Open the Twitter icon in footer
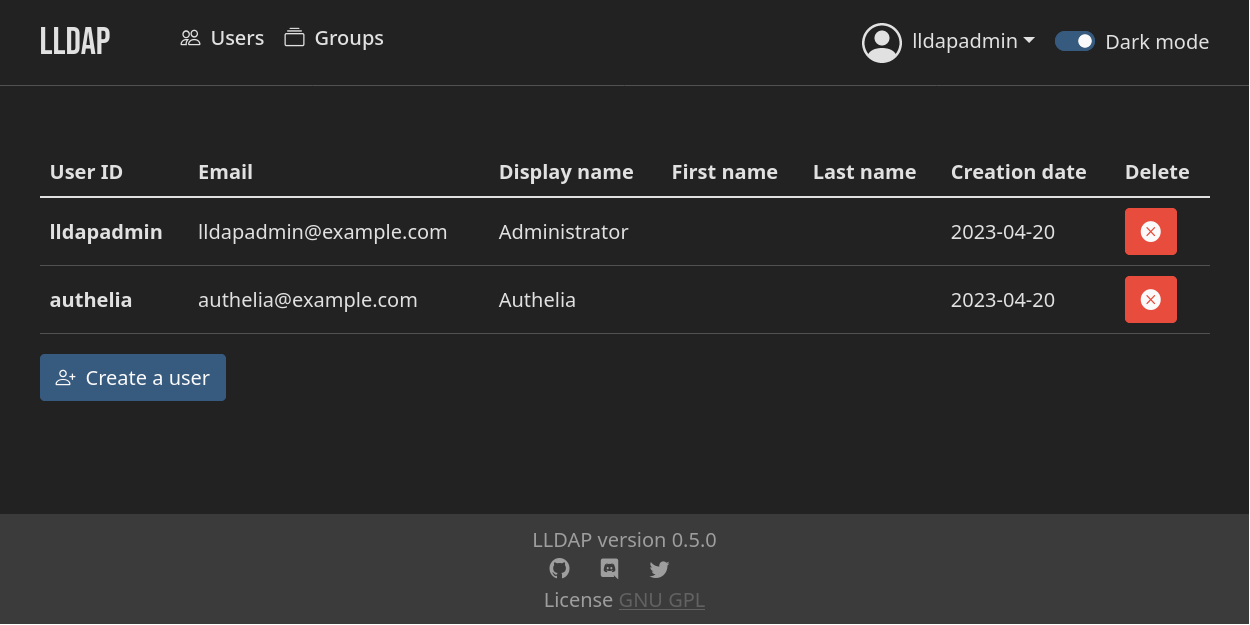 659,569
